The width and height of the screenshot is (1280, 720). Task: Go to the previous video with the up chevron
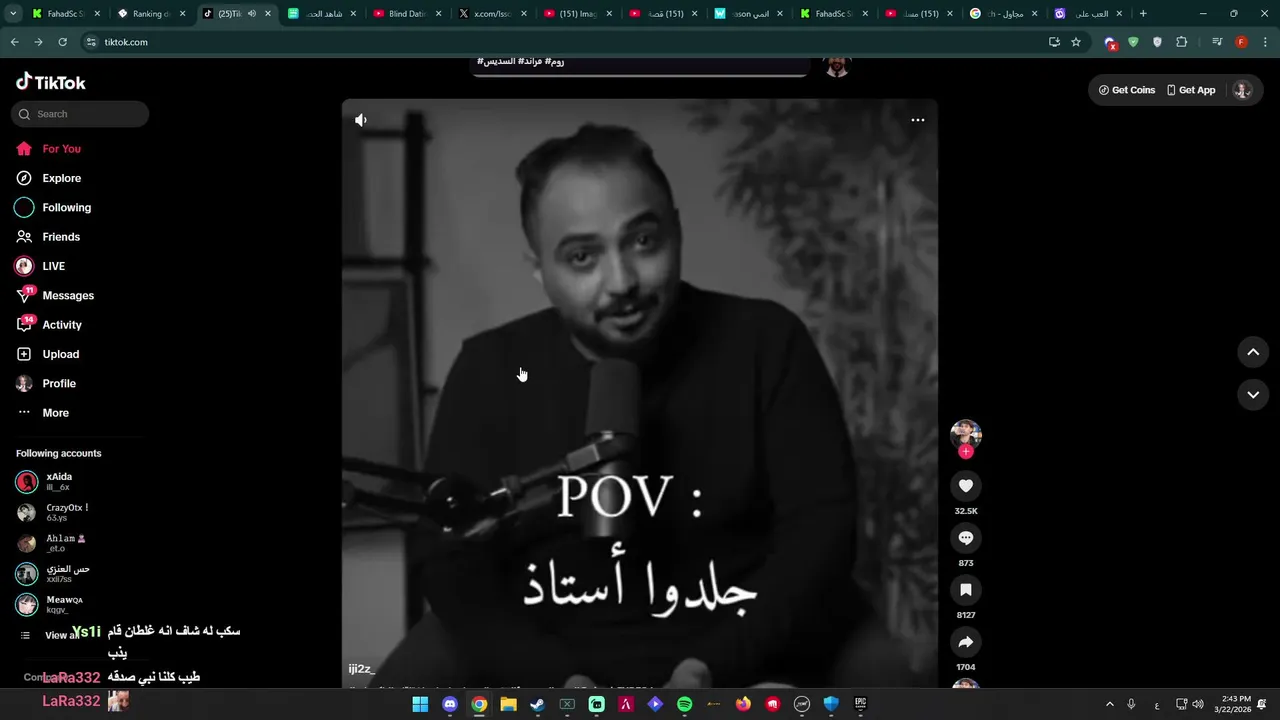point(1253,352)
